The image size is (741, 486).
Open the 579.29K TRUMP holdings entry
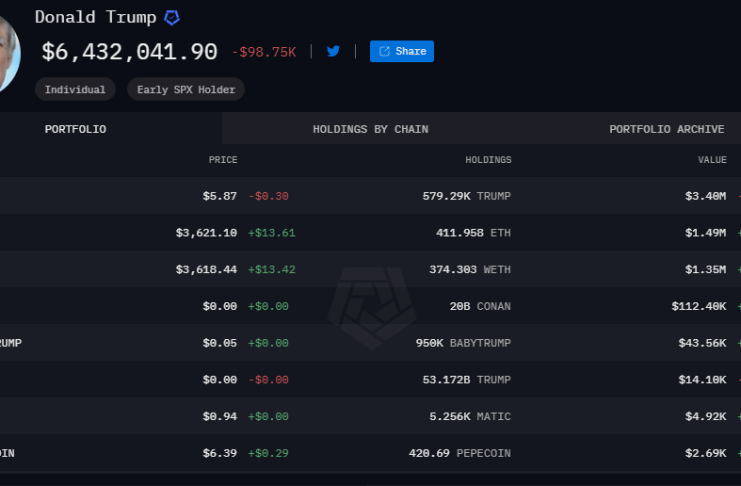[x=466, y=196]
